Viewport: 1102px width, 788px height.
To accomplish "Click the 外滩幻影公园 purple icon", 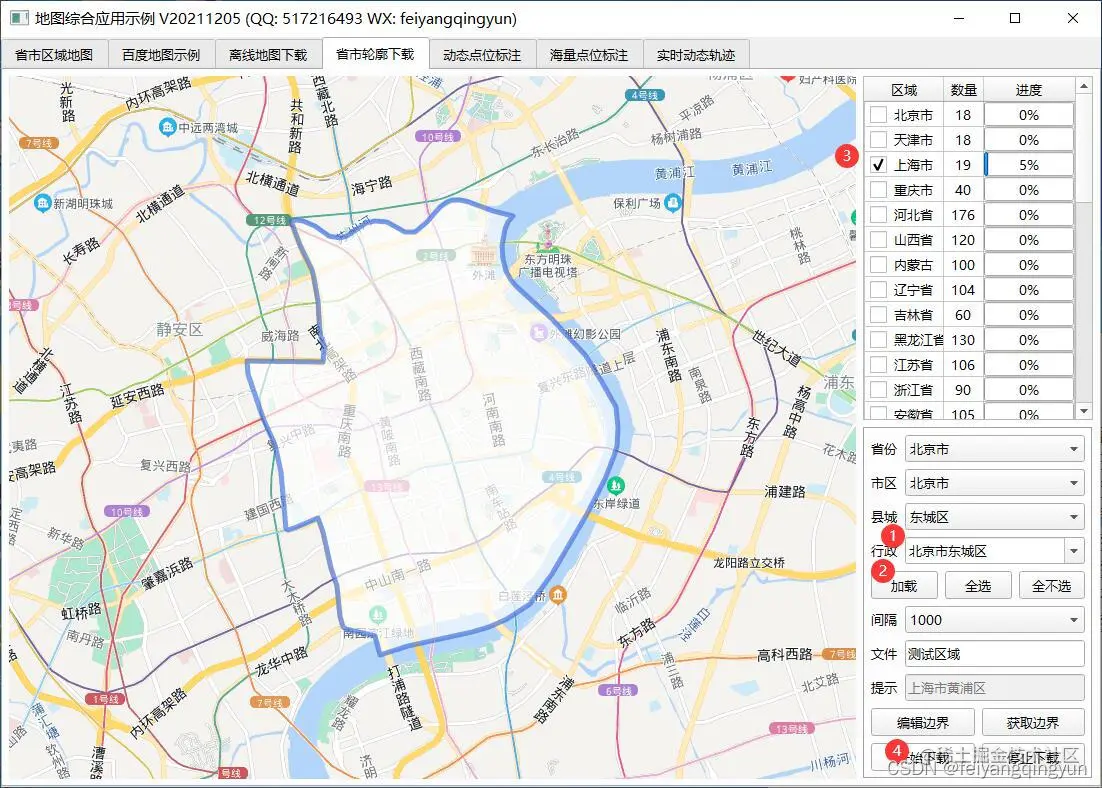I will (539, 332).
